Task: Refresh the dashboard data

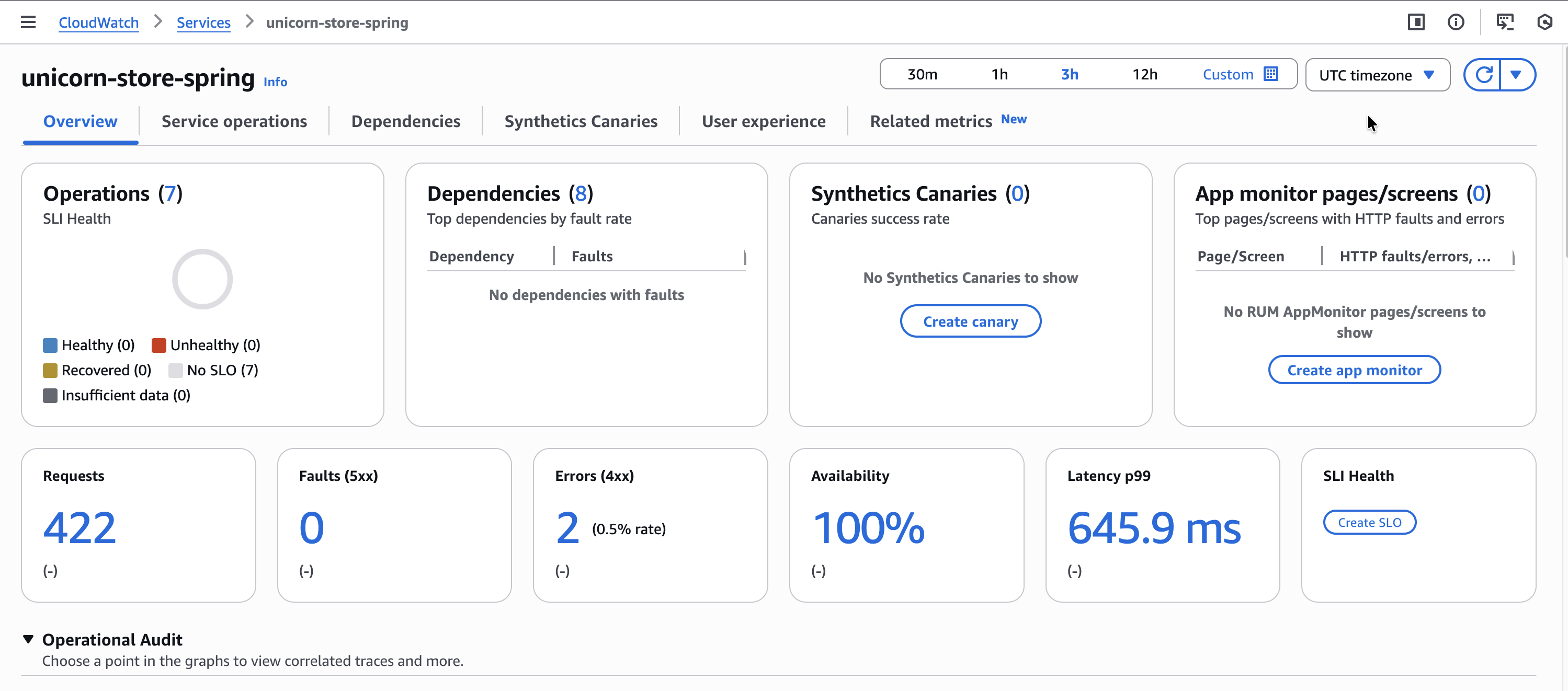Action: point(1484,74)
